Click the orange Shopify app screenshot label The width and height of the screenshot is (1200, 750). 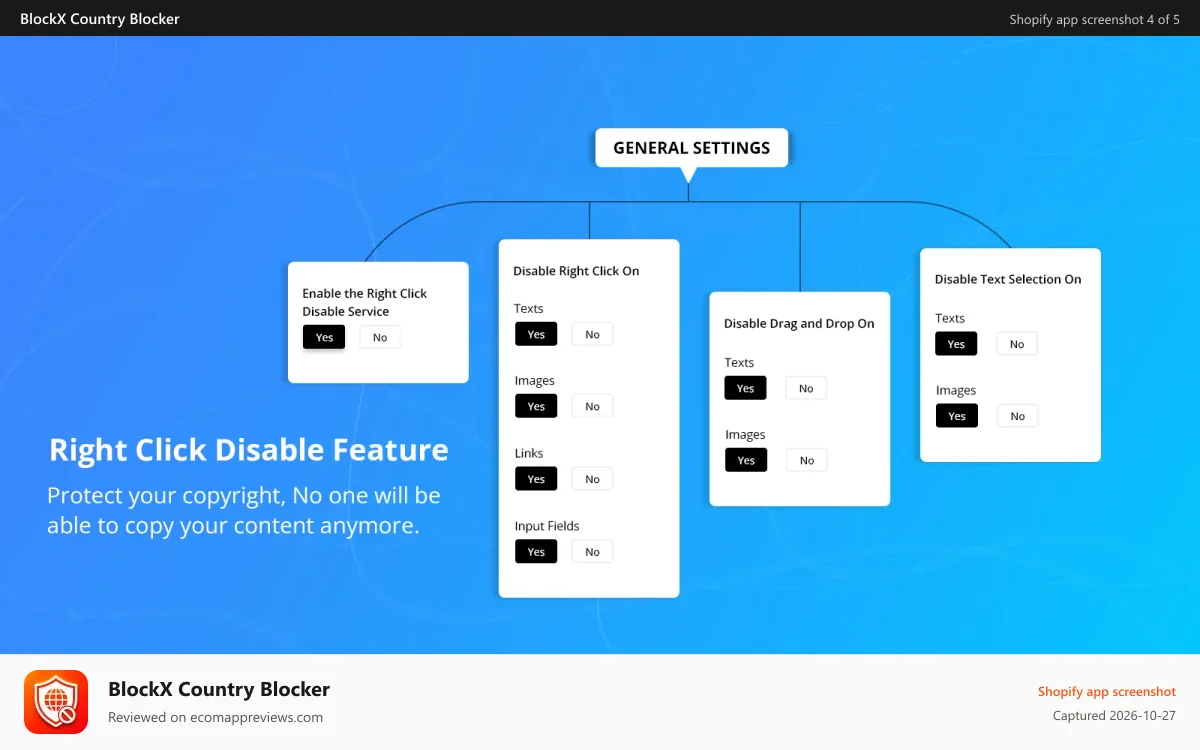click(x=1107, y=692)
